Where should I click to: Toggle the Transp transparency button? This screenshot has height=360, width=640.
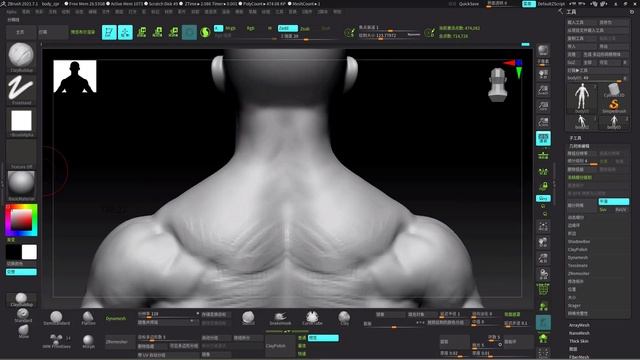click(543, 306)
